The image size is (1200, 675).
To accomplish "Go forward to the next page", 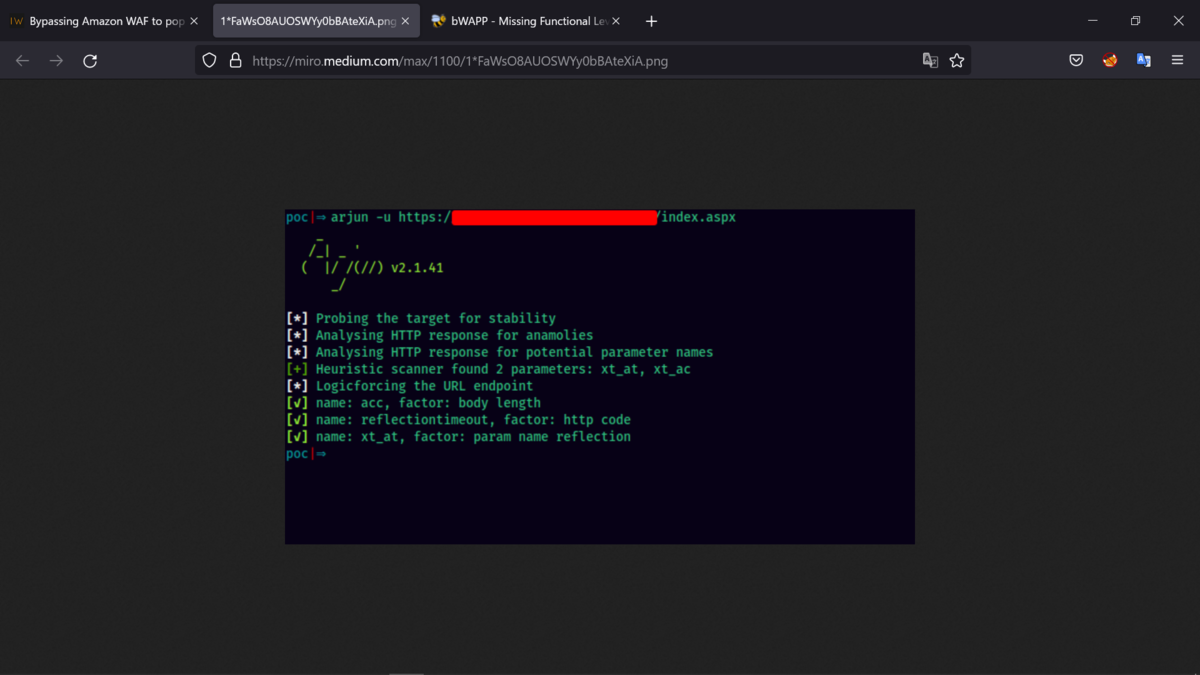I will pyautogui.click(x=56, y=61).
